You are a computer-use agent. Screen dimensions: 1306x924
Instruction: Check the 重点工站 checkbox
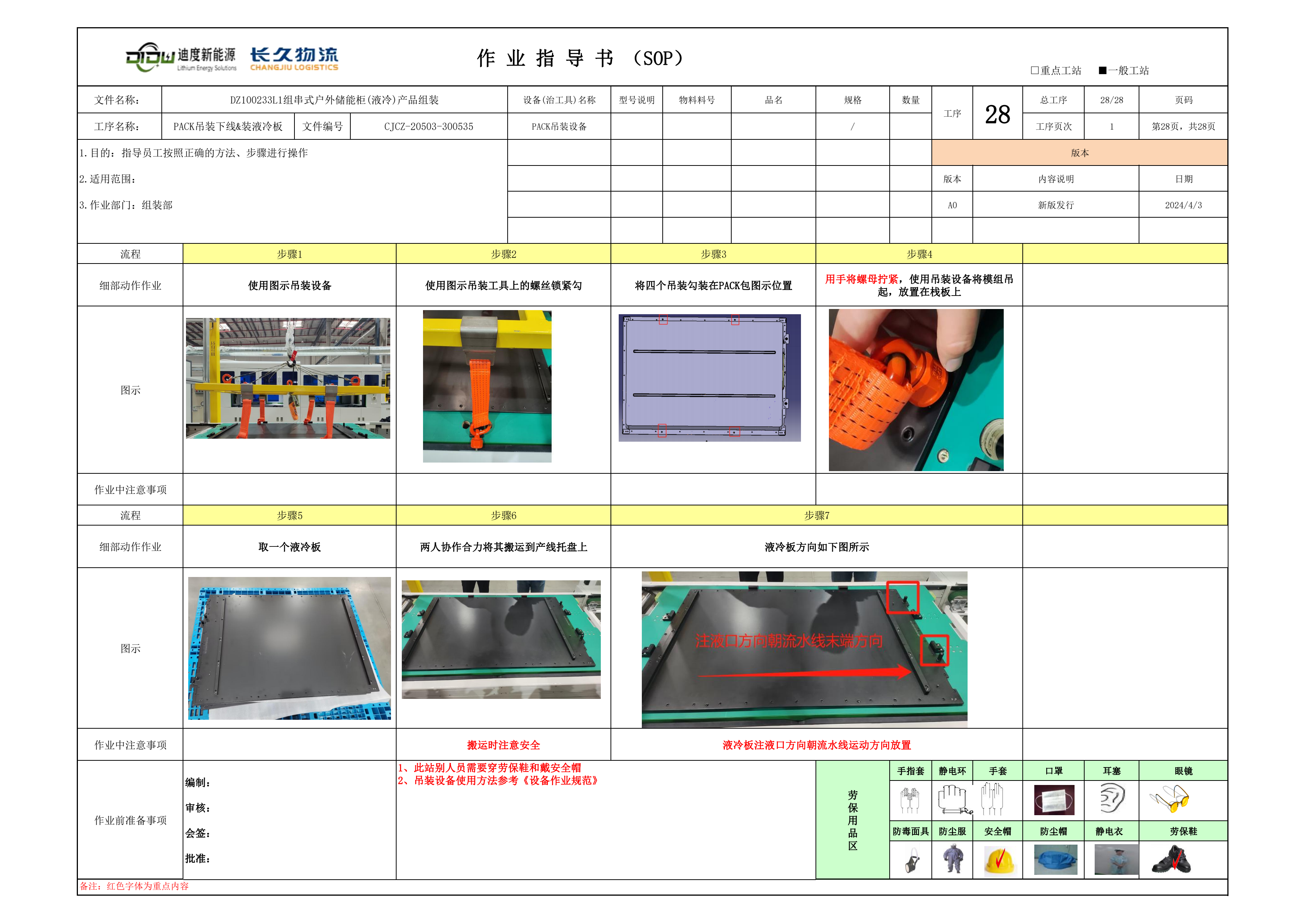1035,70
